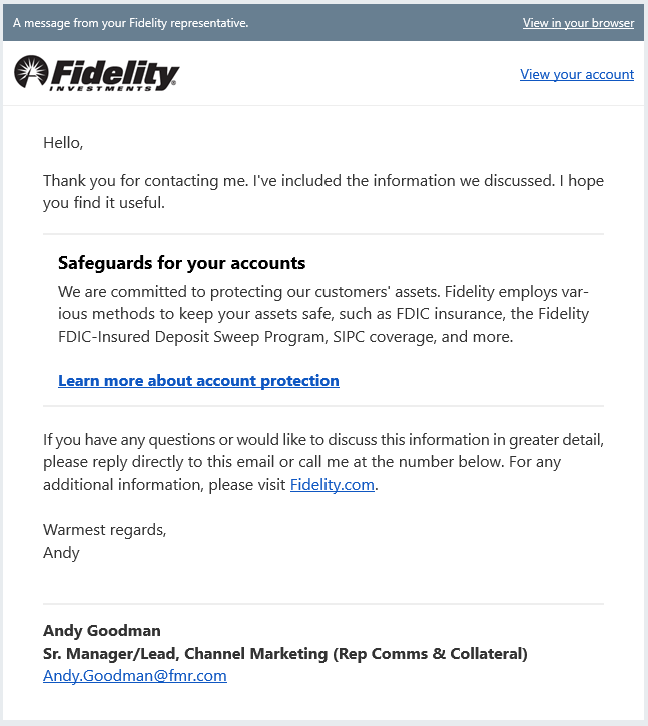Click the 'Andy Goodman' name in signature
Viewport: 648px width, 726px height.
tap(102, 630)
